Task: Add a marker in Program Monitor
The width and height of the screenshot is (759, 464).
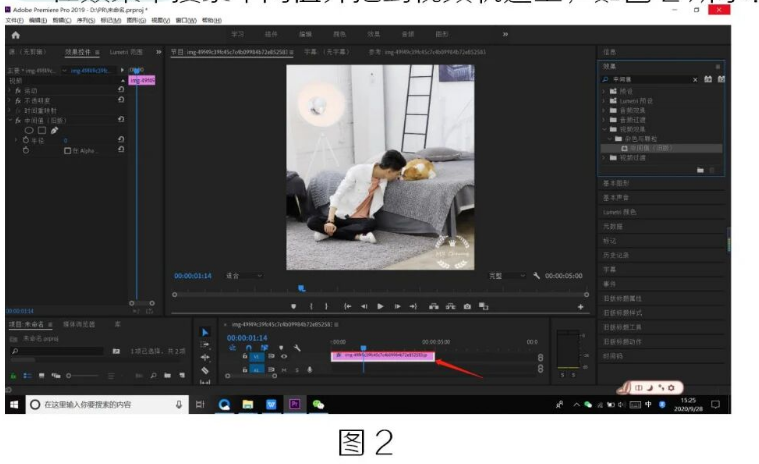Action: [293, 306]
